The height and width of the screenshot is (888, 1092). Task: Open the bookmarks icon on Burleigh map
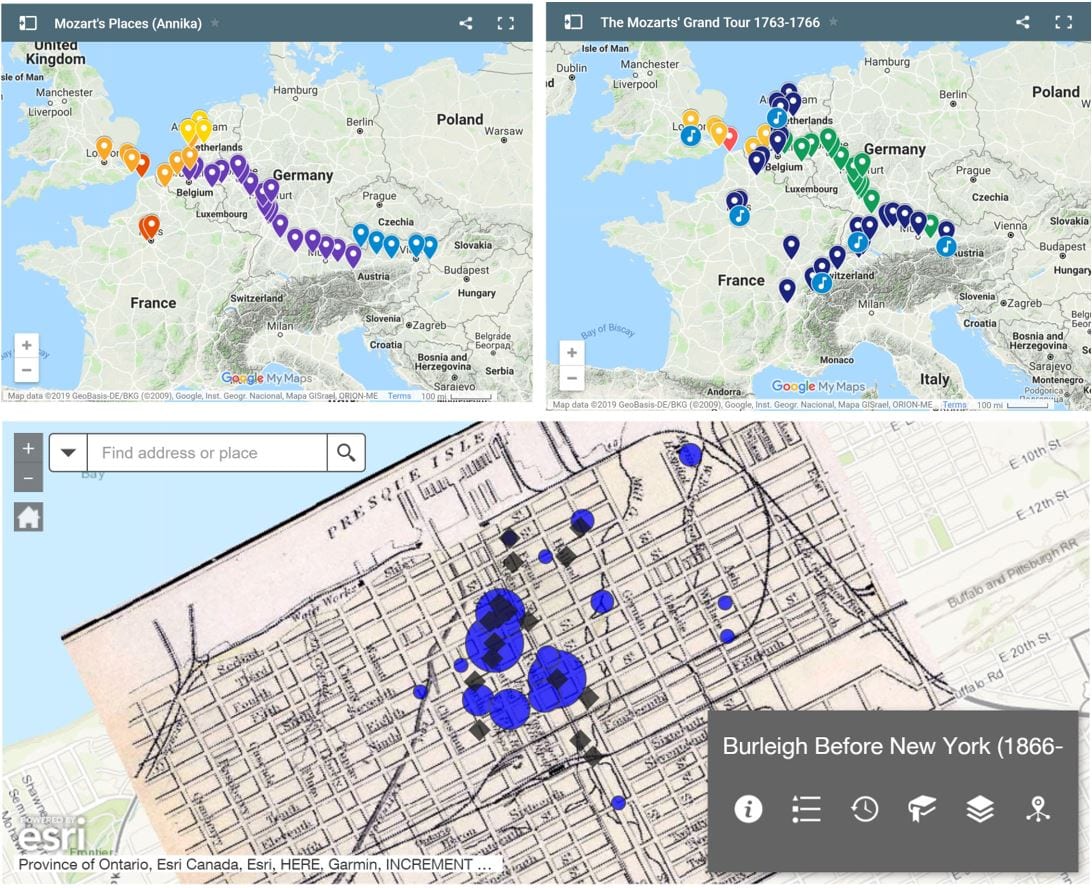tap(922, 809)
